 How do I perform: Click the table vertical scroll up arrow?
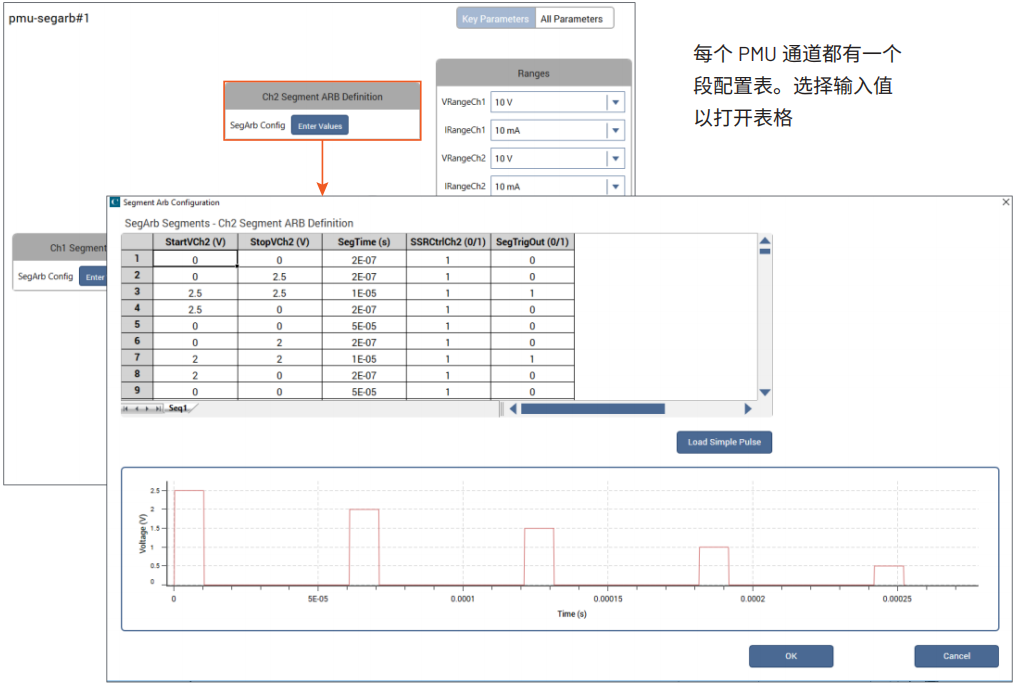(x=765, y=241)
